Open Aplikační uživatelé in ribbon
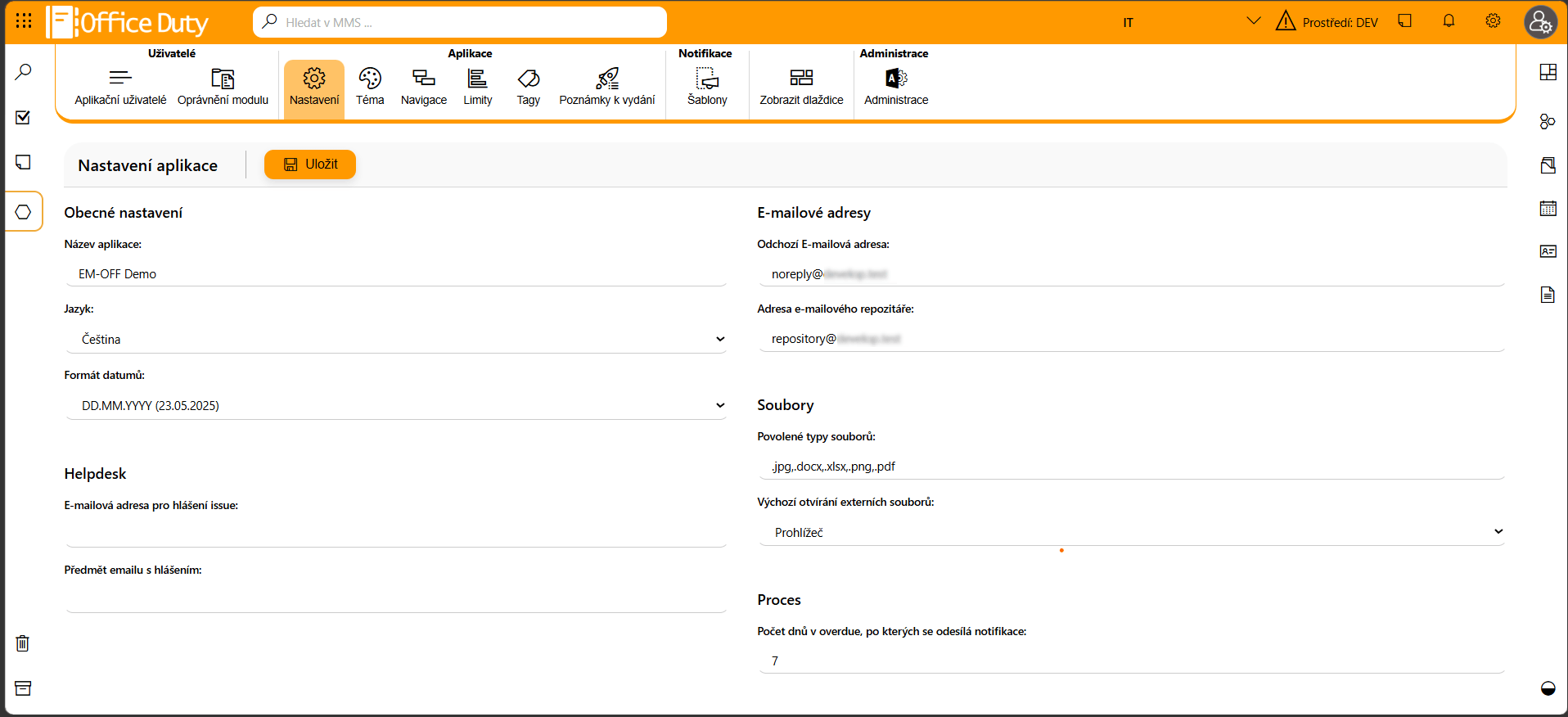Viewport: 1568px width, 717px height. tap(120, 88)
